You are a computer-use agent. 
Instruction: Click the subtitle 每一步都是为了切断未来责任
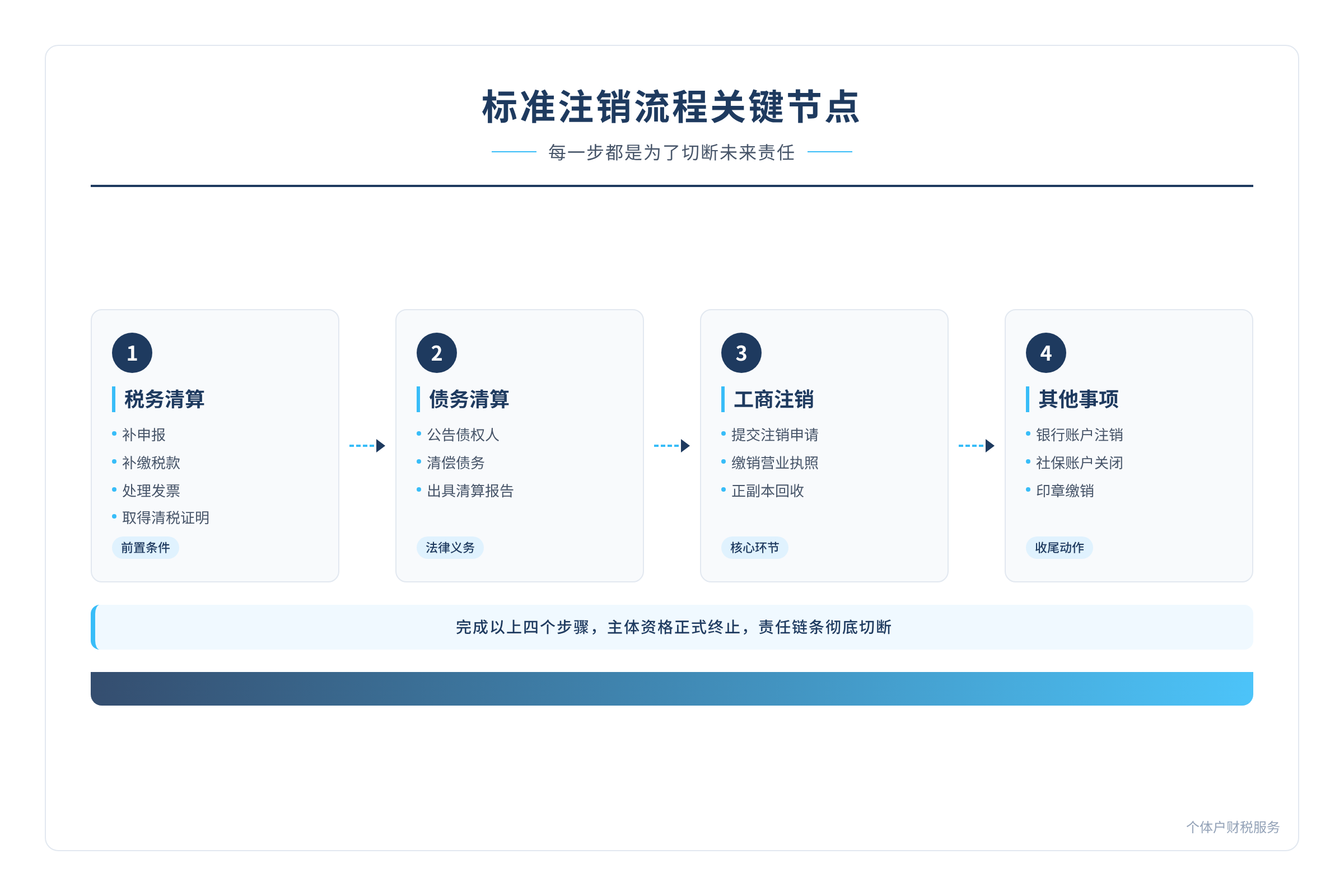(x=671, y=152)
